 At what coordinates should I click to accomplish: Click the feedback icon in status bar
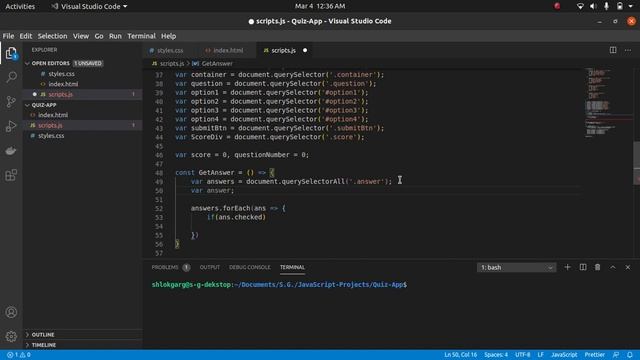coord(616,355)
